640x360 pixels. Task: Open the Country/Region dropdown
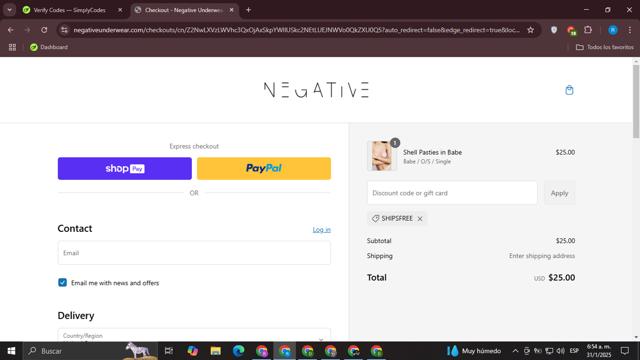coord(194,335)
